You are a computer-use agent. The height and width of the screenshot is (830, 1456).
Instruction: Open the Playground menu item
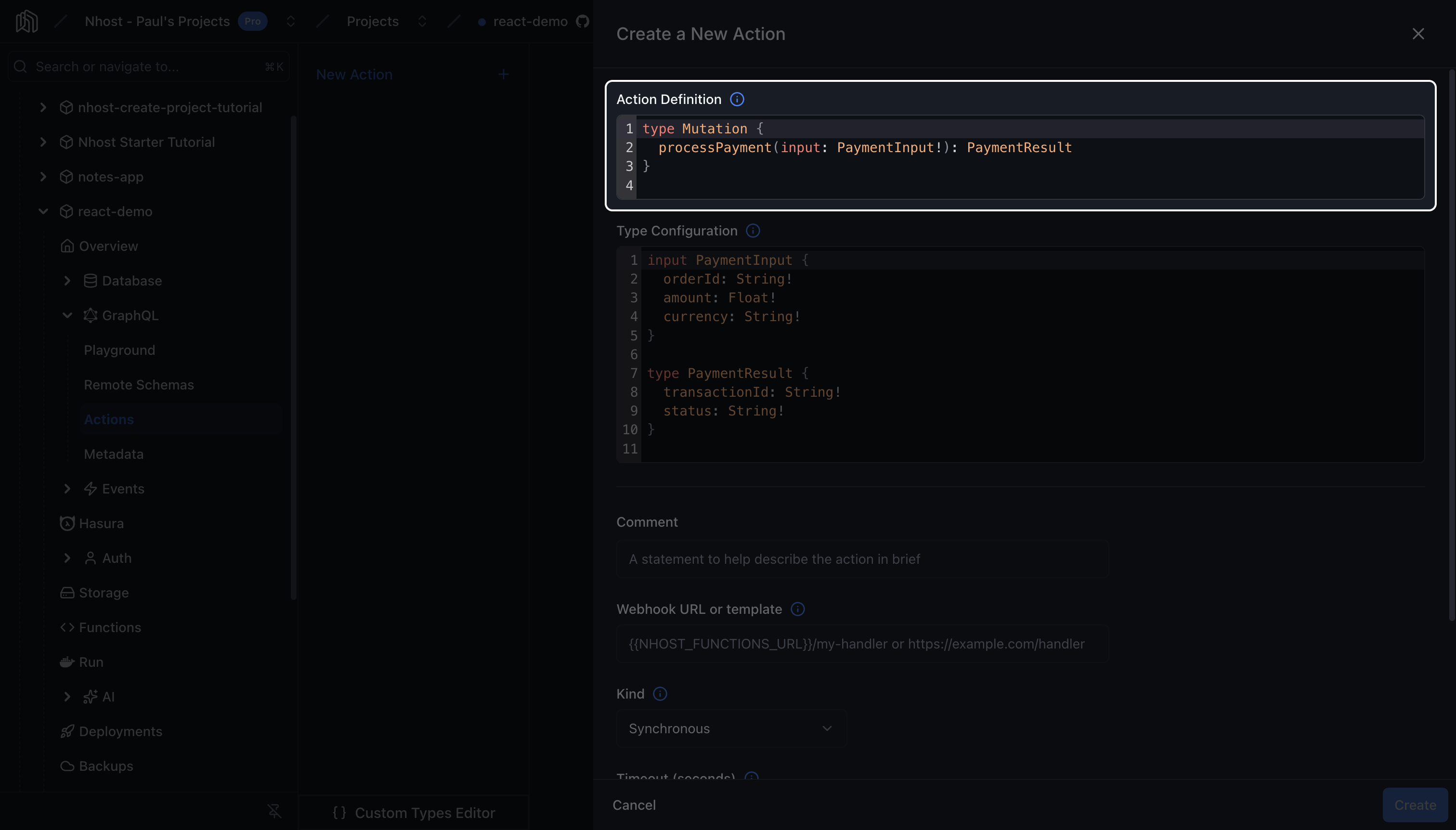[119, 350]
